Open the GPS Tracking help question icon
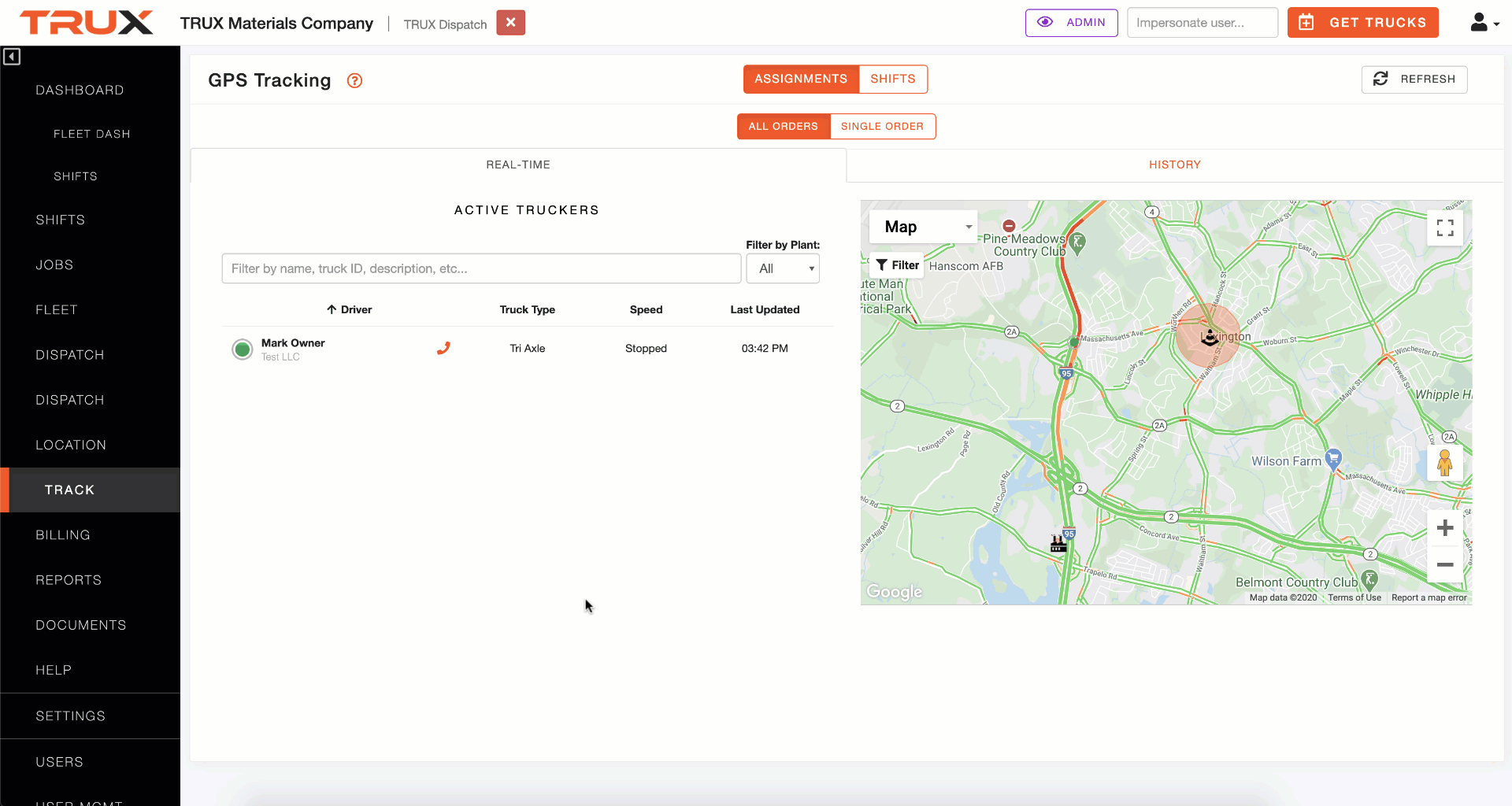The width and height of the screenshot is (1512, 806). [355, 80]
